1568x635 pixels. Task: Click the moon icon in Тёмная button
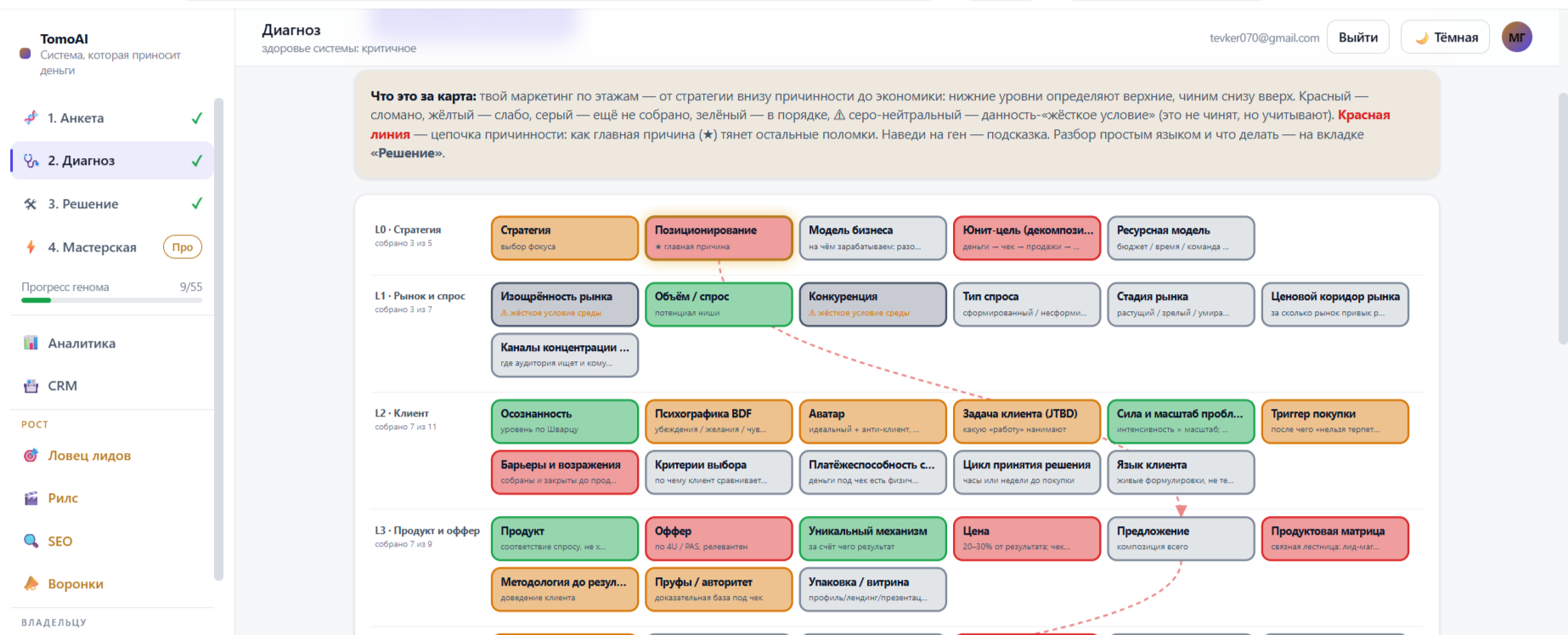[x=1421, y=38]
